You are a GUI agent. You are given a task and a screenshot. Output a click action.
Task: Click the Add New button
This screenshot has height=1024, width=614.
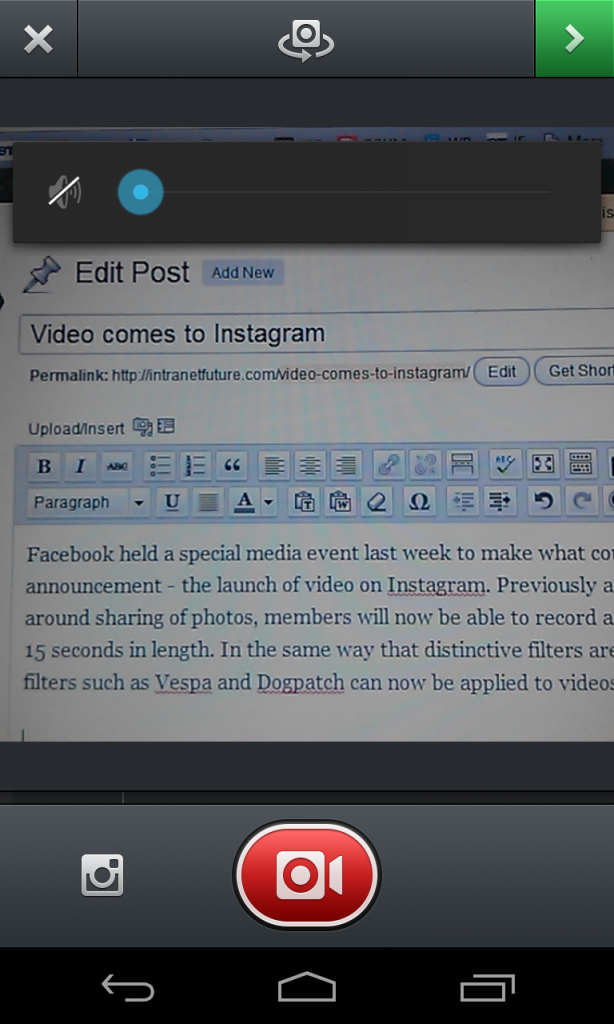243,273
